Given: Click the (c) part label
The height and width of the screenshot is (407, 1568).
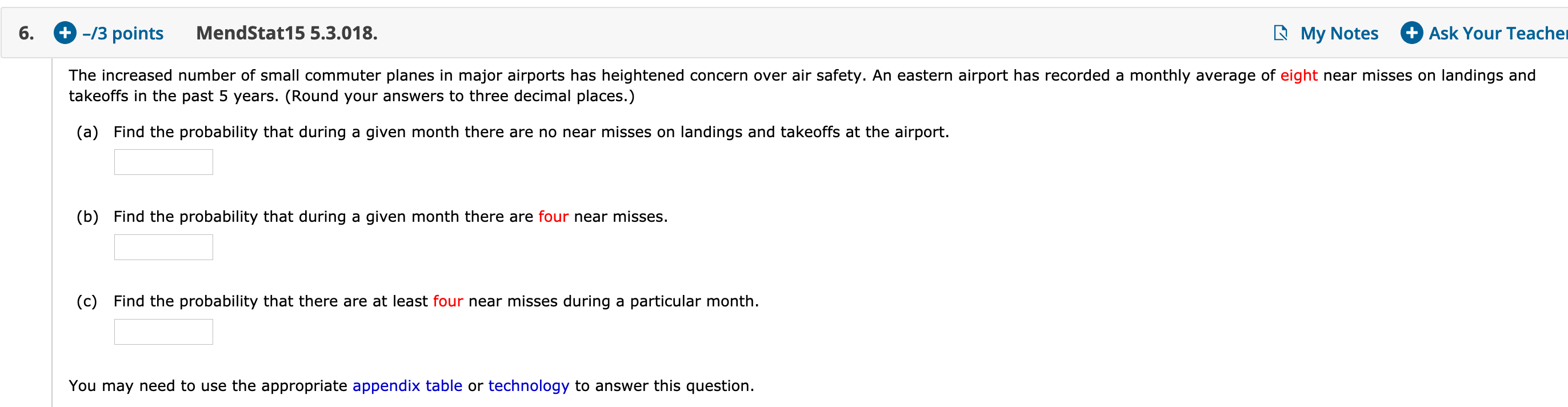Looking at the screenshot, I should (87, 302).
